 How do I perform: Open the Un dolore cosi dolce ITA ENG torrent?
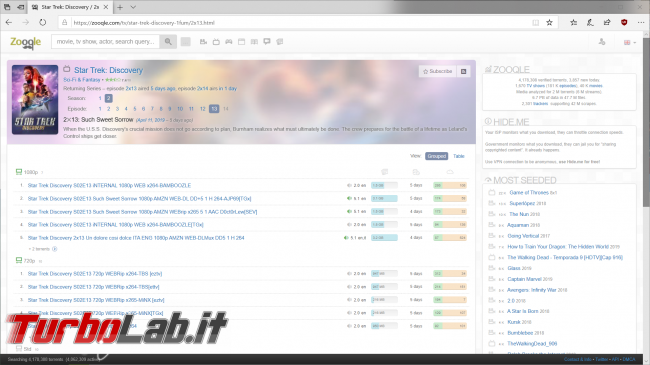pyautogui.click(x=136, y=238)
